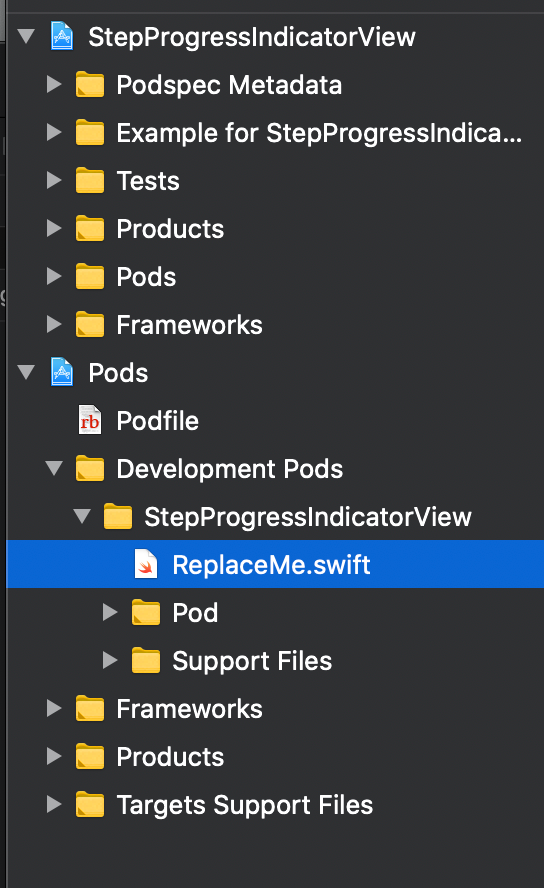544x888 pixels.
Task: Select the Products group under StepProgressIndicatorView project
Action: click(x=275, y=229)
